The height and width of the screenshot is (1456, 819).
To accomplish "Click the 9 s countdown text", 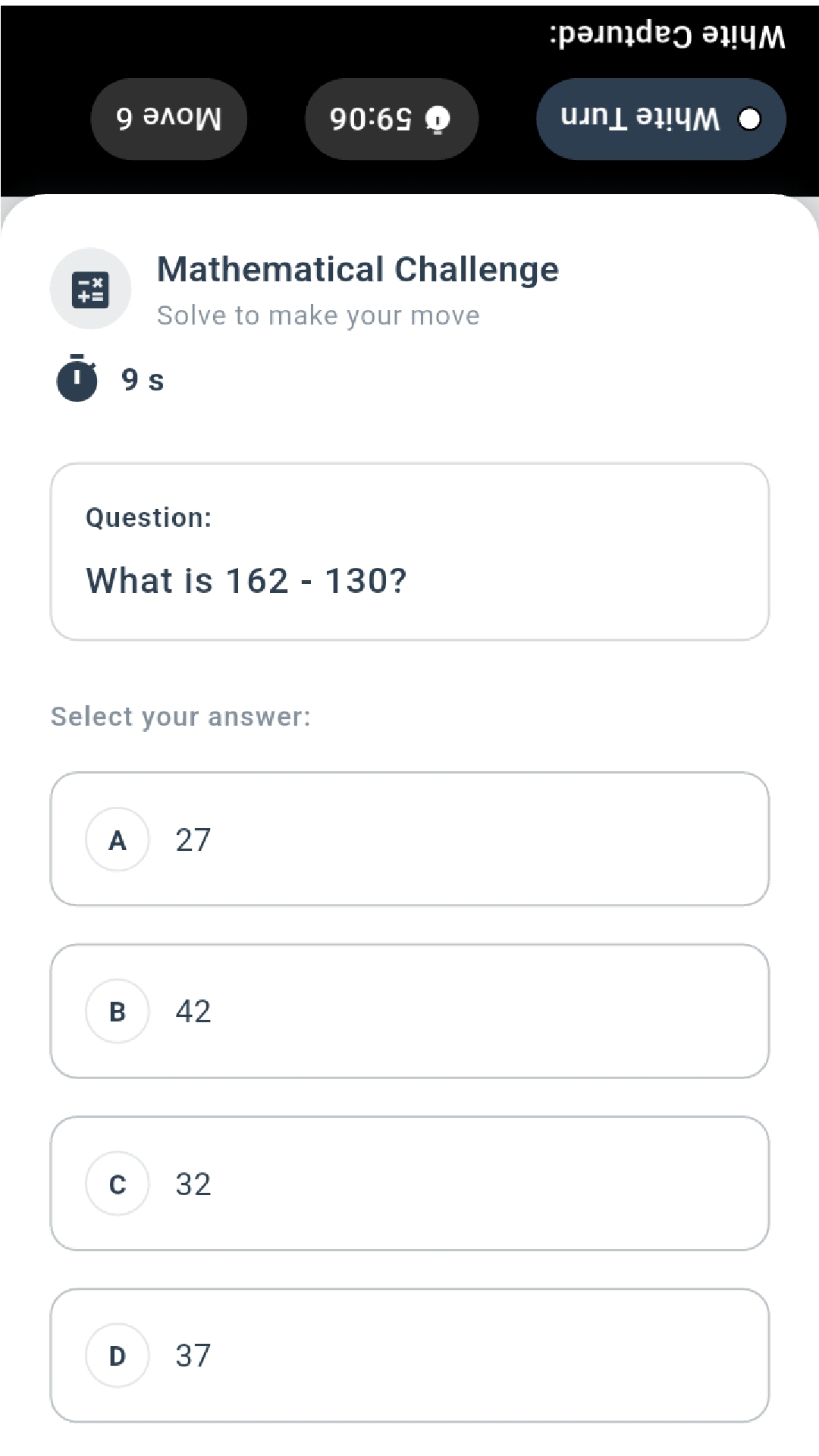I will pyautogui.click(x=141, y=379).
